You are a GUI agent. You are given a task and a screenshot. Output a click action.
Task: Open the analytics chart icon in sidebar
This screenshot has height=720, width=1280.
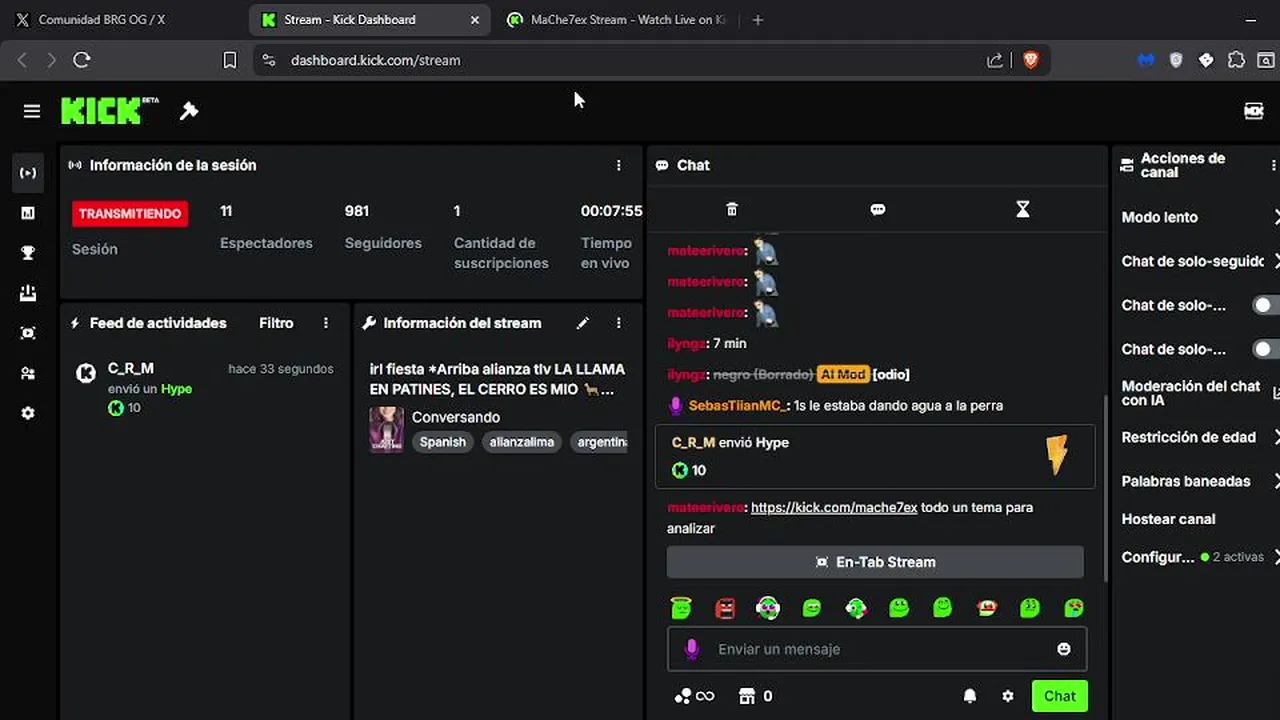pos(28,213)
